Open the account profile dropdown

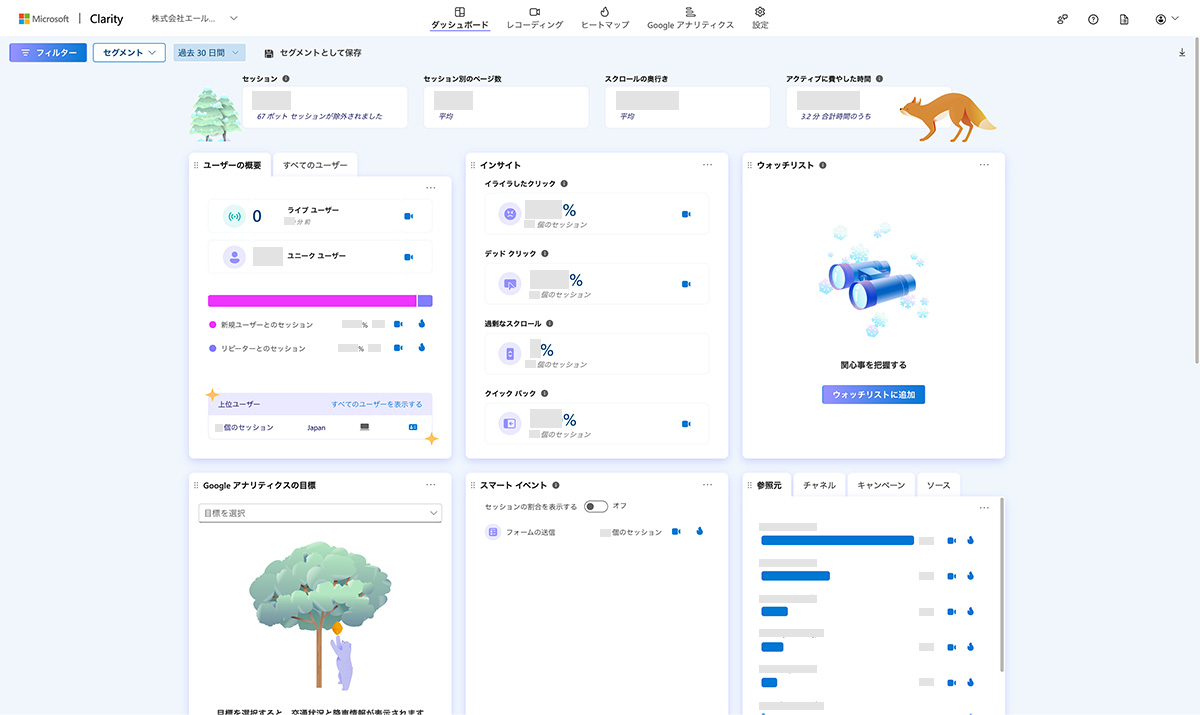click(x=1166, y=19)
